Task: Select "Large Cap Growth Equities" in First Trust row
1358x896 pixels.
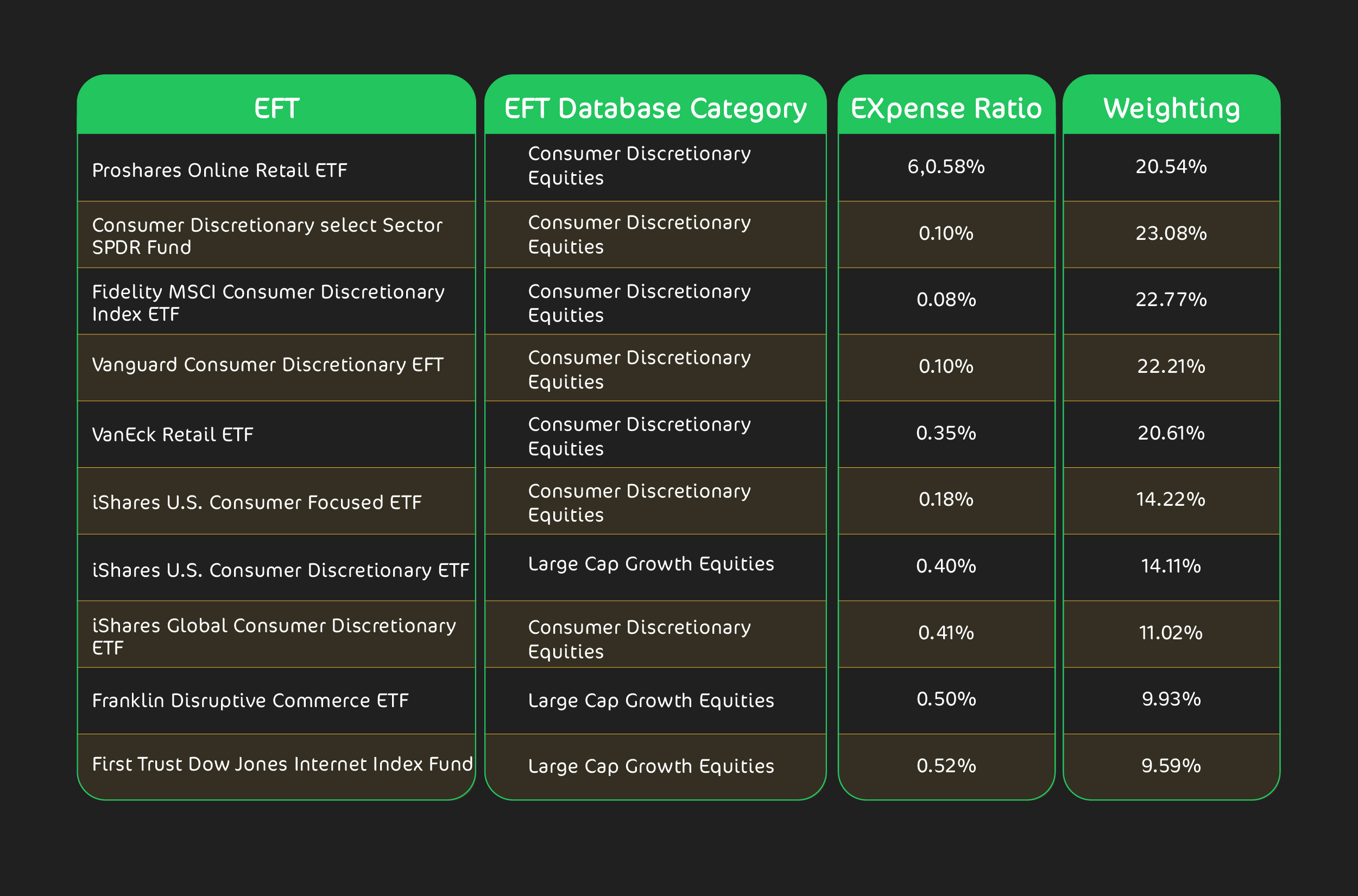Action: 651,766
